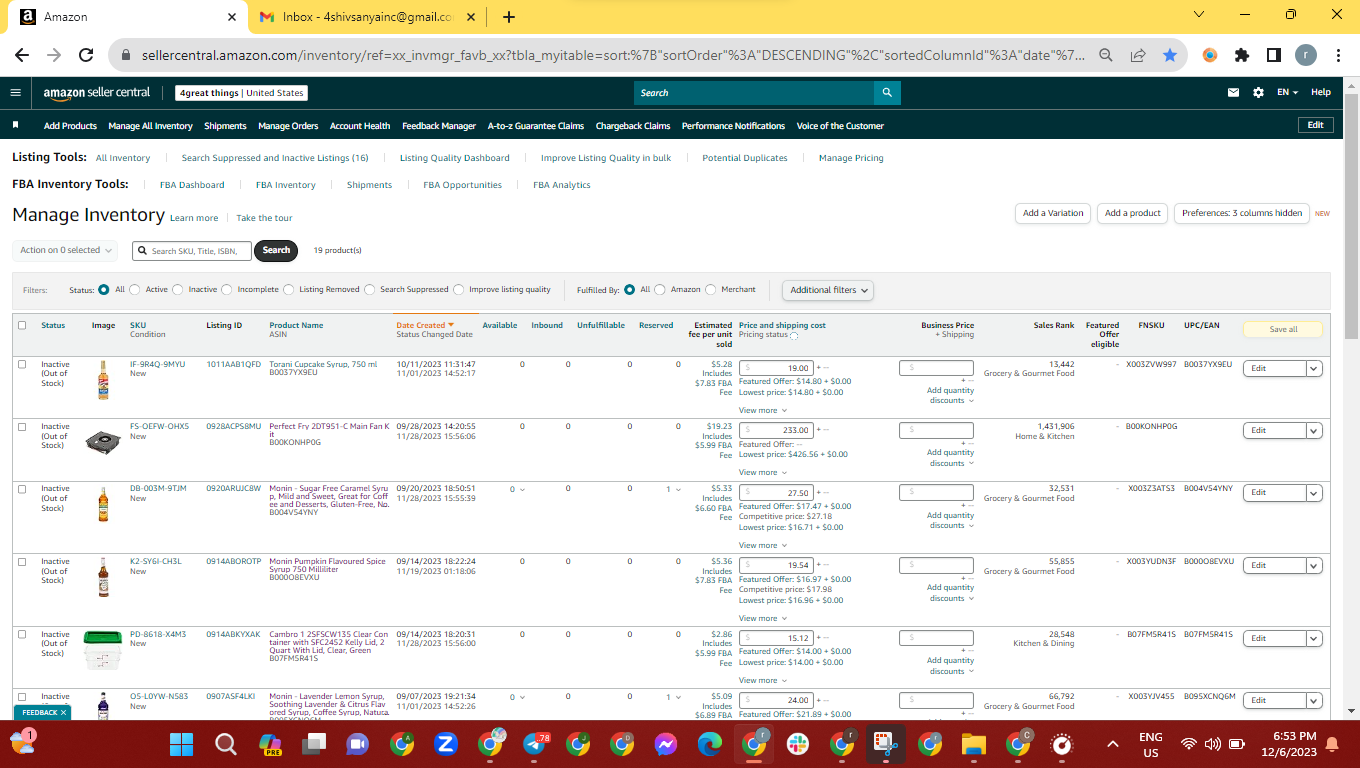Tick the checkbox for Cambro Clear Container row
The width and height of the screenshot is (1360, 768).
coord(22,634)
